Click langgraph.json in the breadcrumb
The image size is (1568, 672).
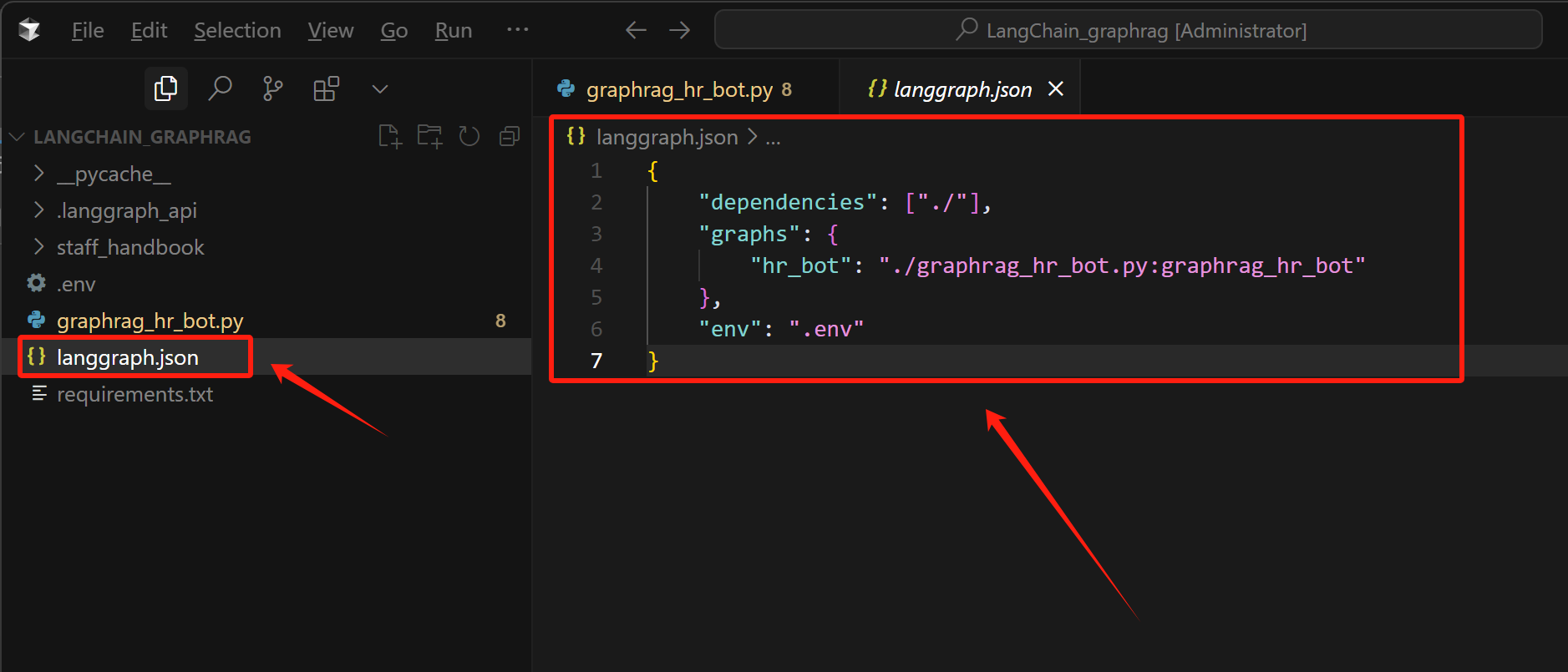pyautogui.click(x=667, y=137)
